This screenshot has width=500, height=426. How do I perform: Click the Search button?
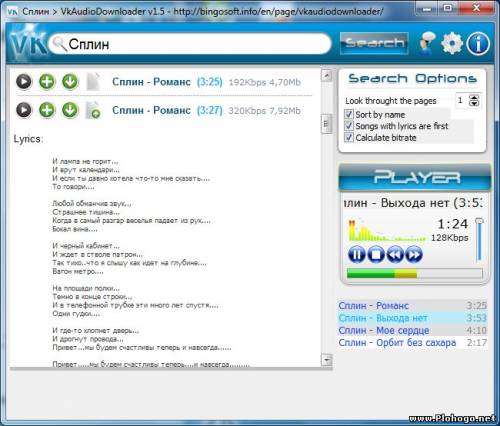tap(374, 43)
